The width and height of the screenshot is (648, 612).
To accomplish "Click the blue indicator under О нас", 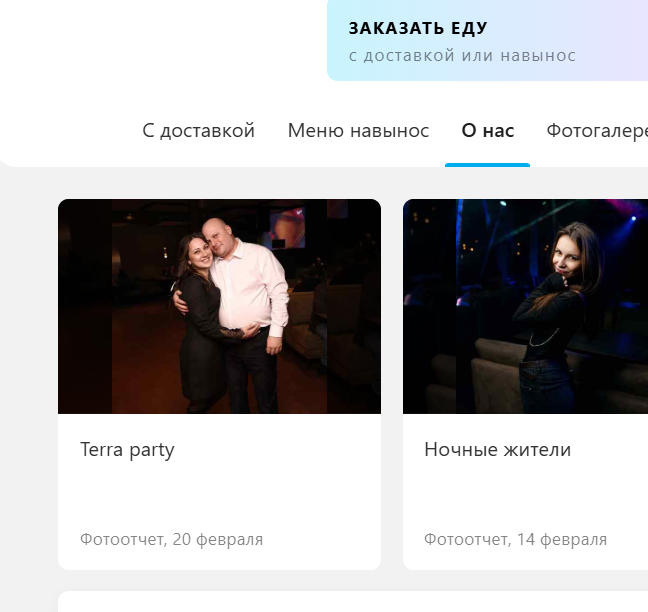I will tap(487, 165).
